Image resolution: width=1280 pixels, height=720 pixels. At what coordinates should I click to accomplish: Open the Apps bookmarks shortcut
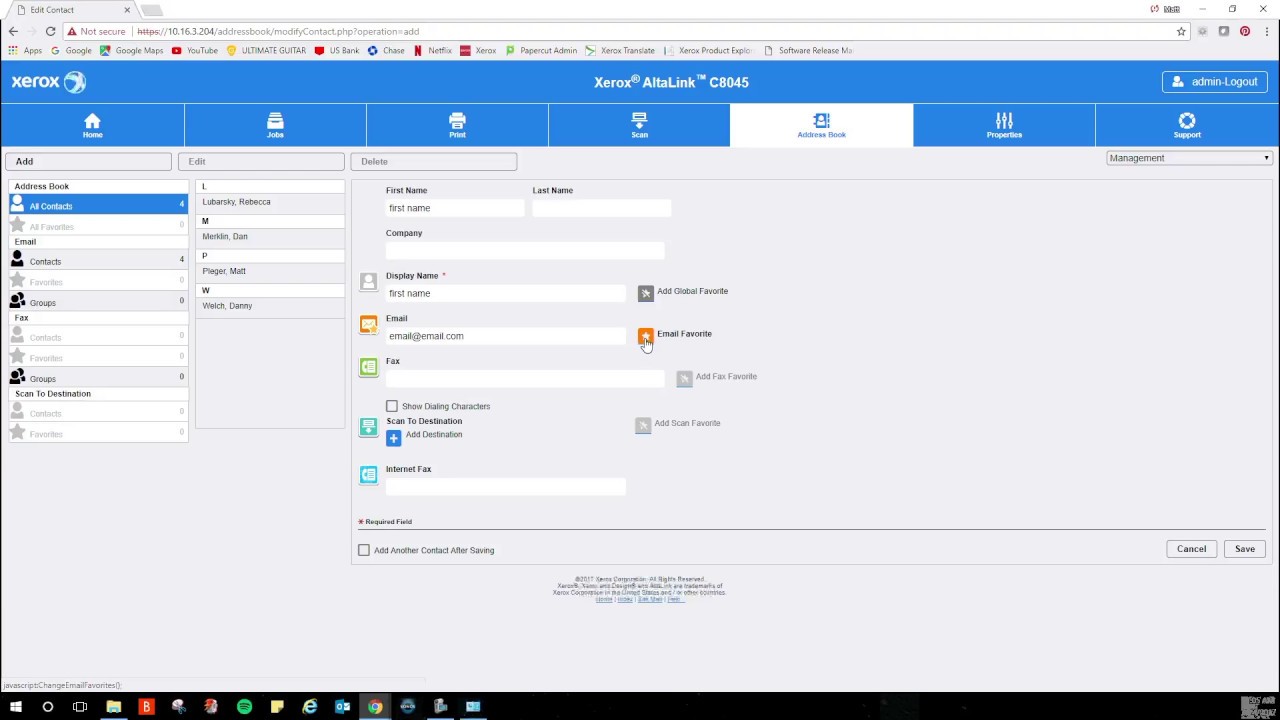point(25,50)
